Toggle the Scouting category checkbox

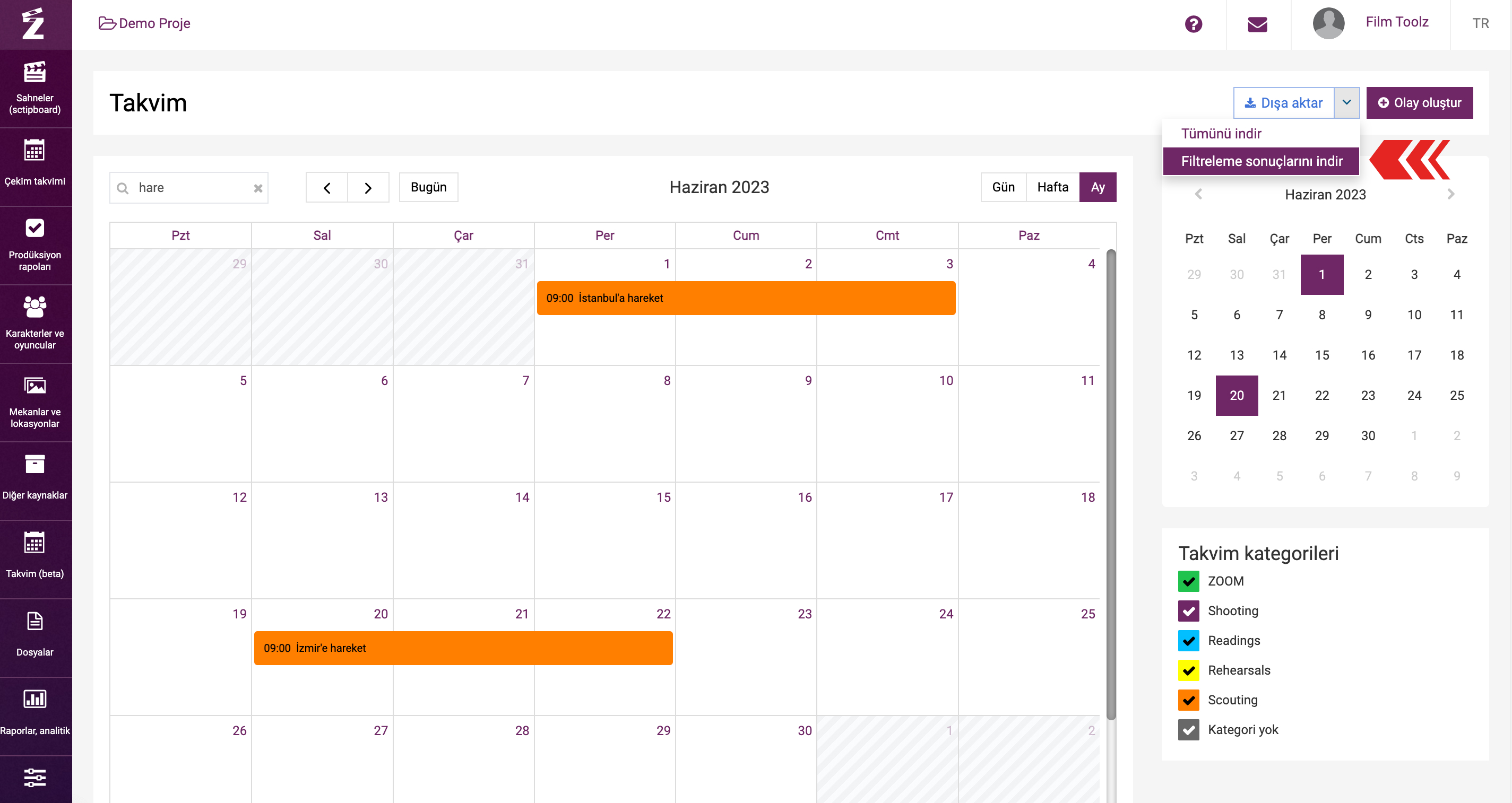point(1189,700)
